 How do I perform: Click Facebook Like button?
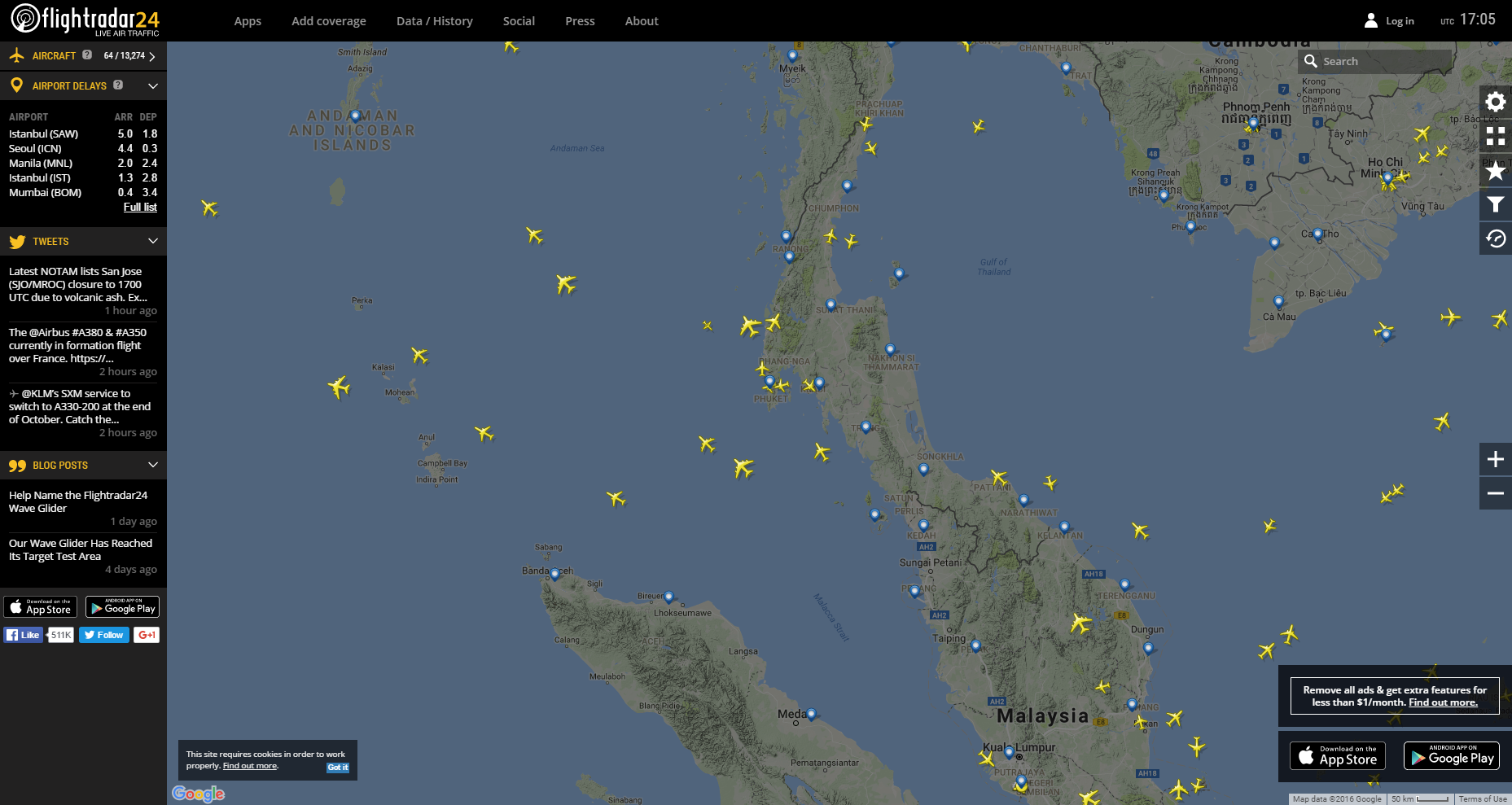tap(24, 635)
